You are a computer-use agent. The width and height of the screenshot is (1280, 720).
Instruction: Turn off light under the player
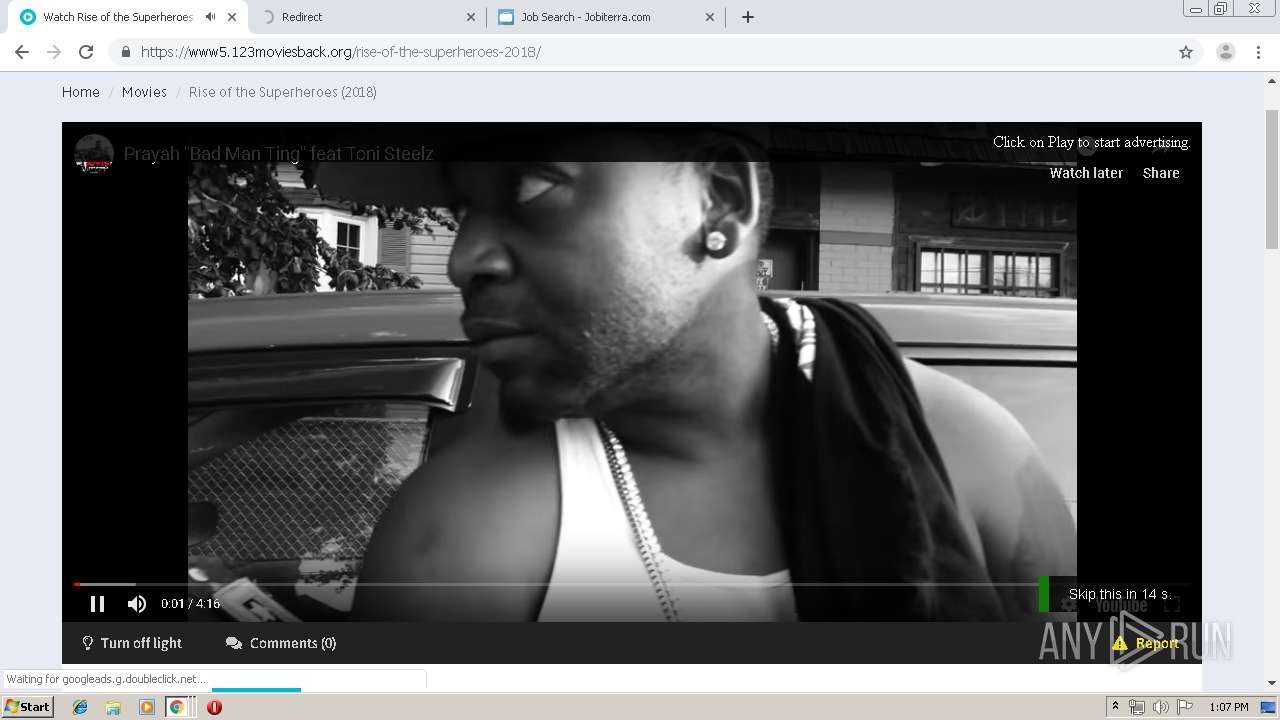pyautogui.click(x=132, y=643)
